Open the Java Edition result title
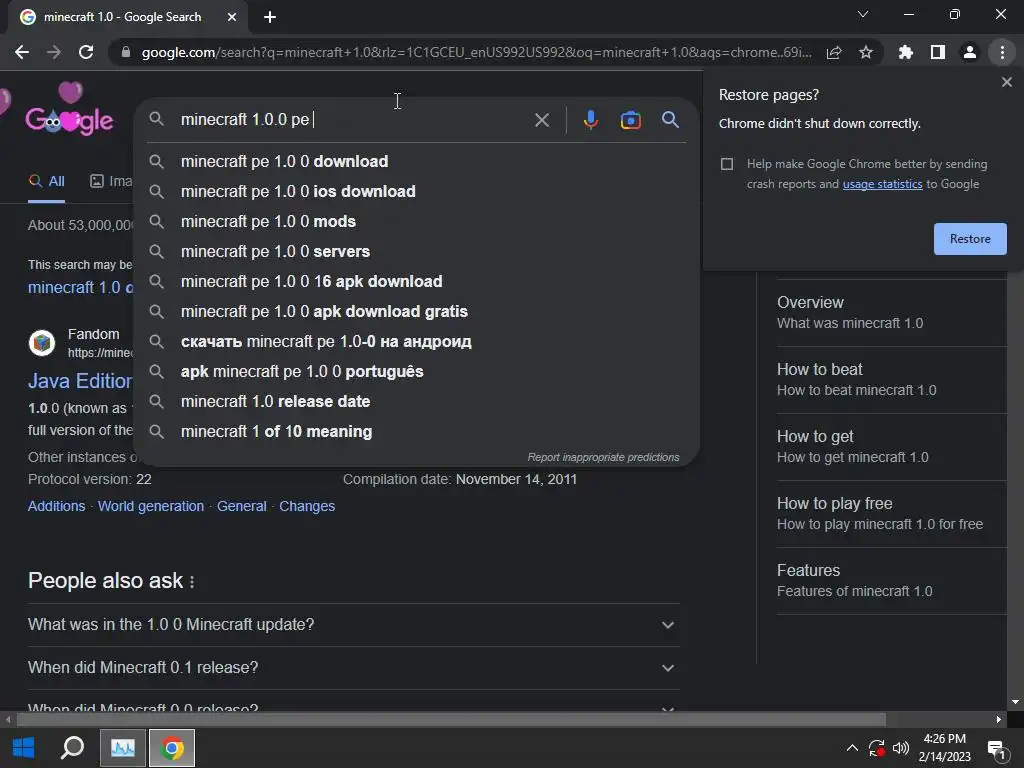The image size is (1024, 768). [80, 381]
